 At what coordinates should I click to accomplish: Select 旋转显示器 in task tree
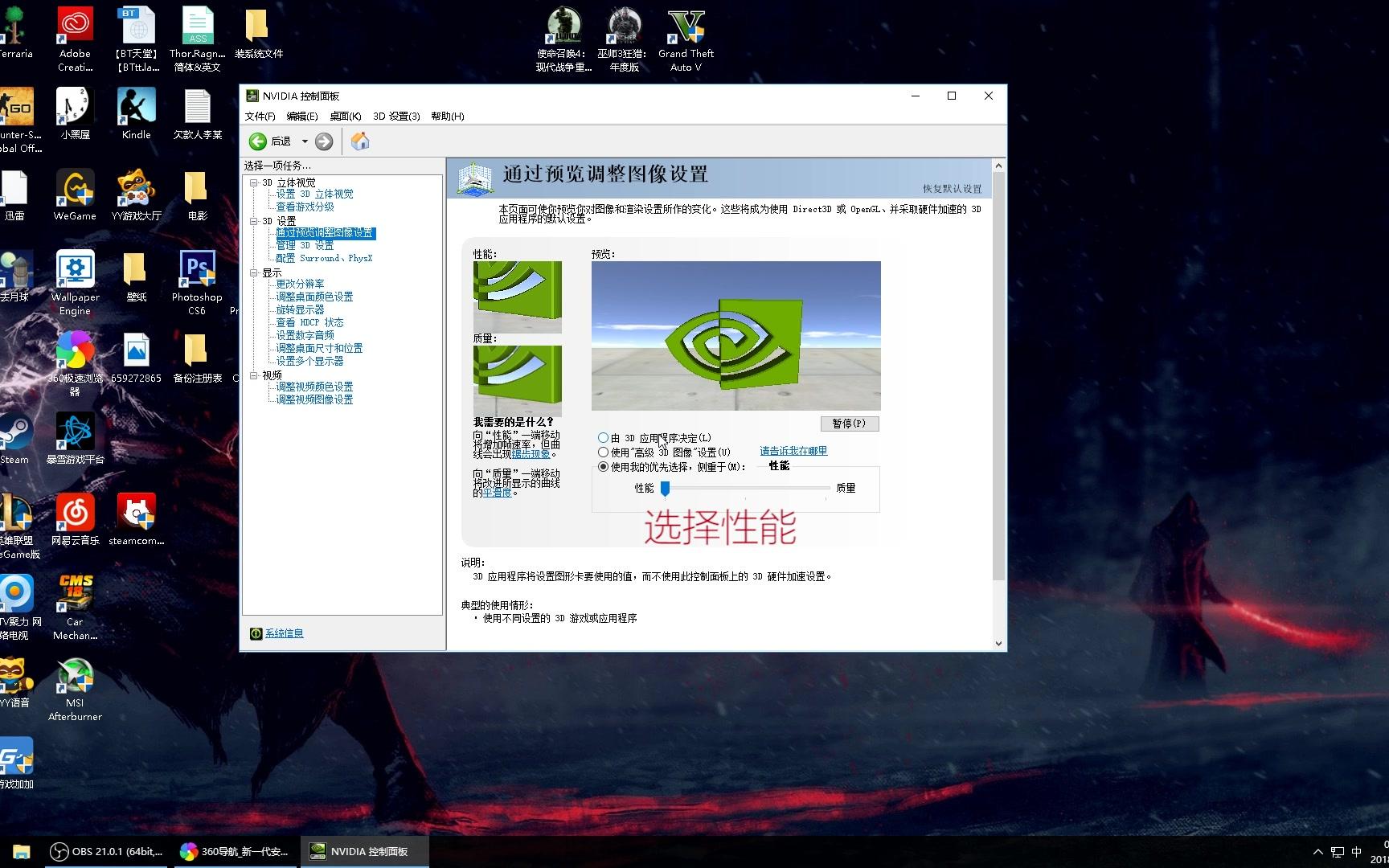[x=301, y=310]
